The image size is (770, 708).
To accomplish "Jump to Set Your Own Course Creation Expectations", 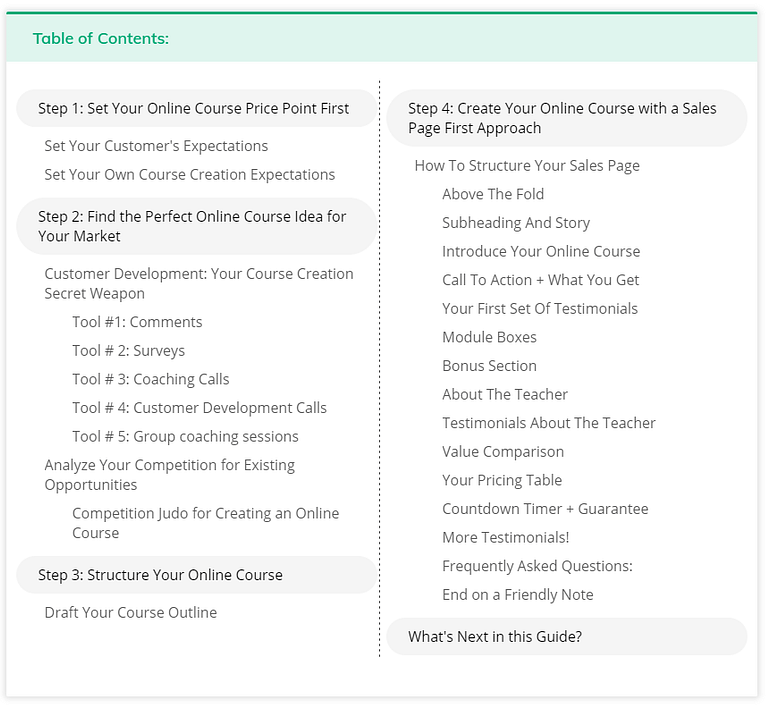I will point(189,174).
